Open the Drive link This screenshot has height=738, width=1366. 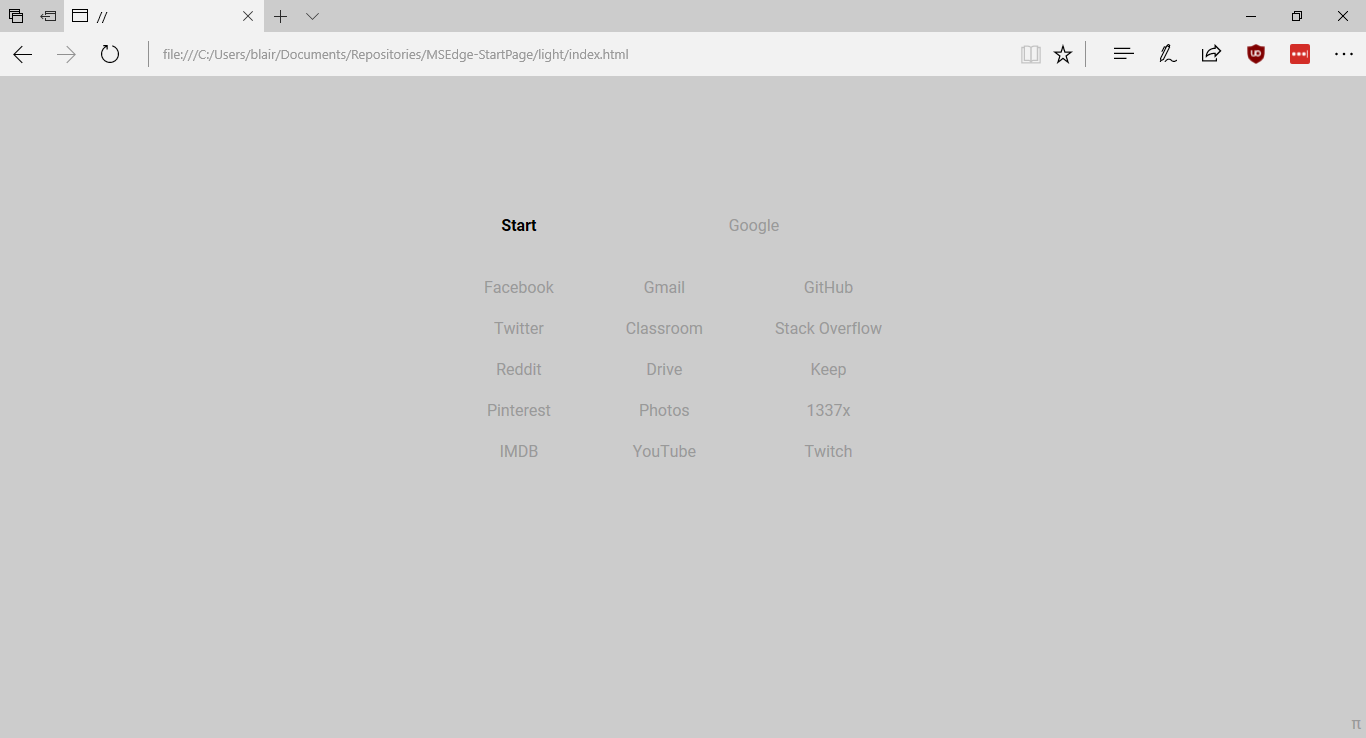[x=664, y=370]
